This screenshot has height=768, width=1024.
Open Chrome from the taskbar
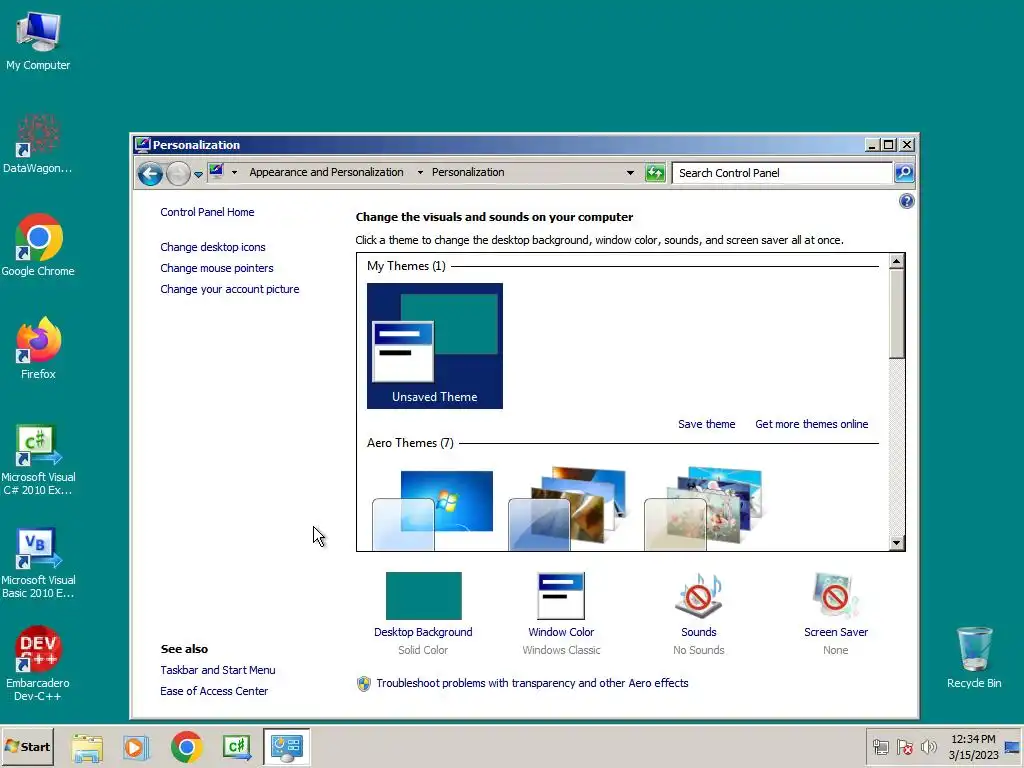pyautogui.click(x=187, y=747)
